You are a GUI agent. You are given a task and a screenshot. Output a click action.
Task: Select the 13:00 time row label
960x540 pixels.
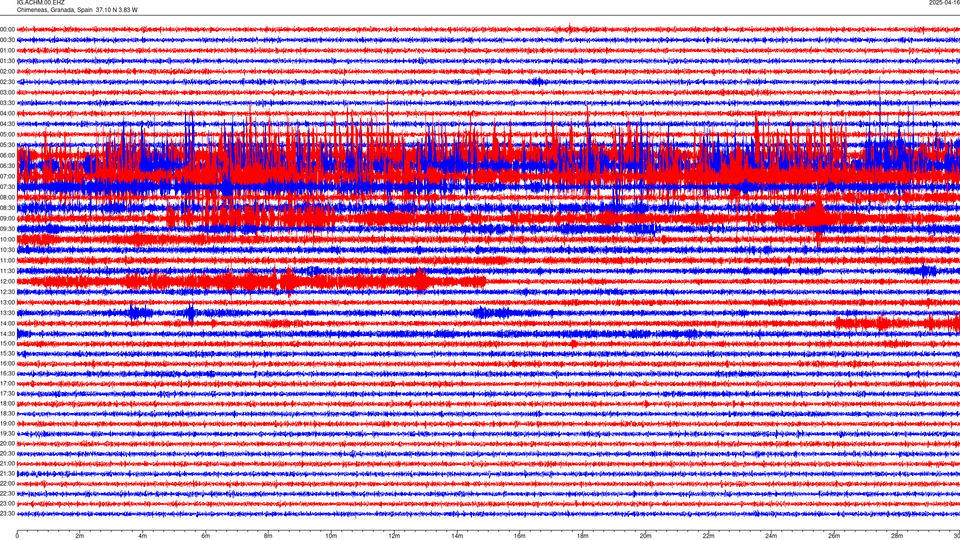7,302
